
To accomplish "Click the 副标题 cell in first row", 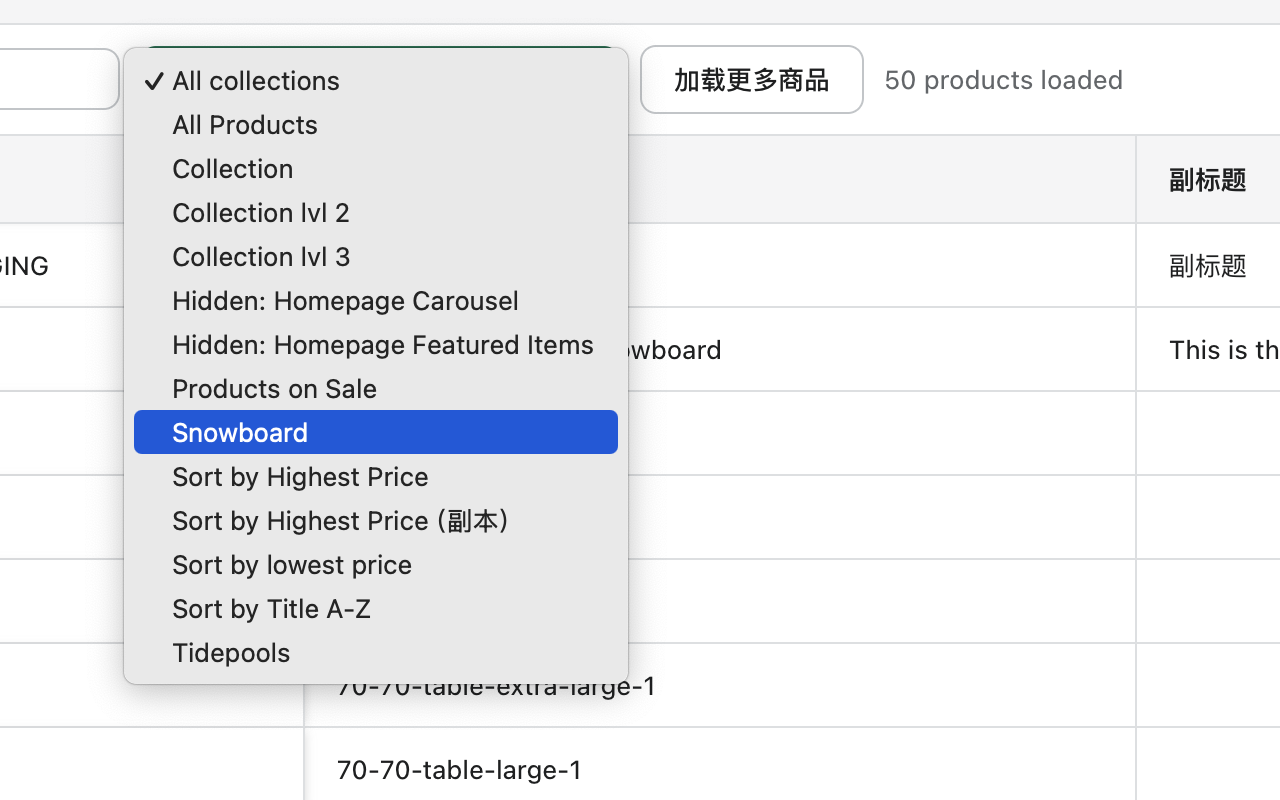I will point(1207,266).
